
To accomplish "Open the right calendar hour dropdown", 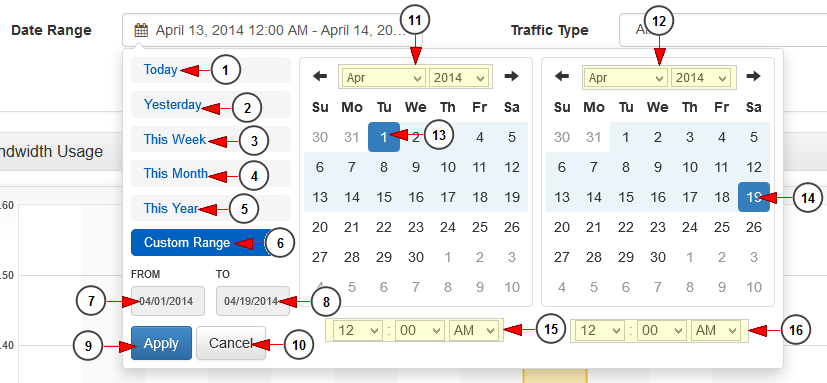I will click(600, 330).
